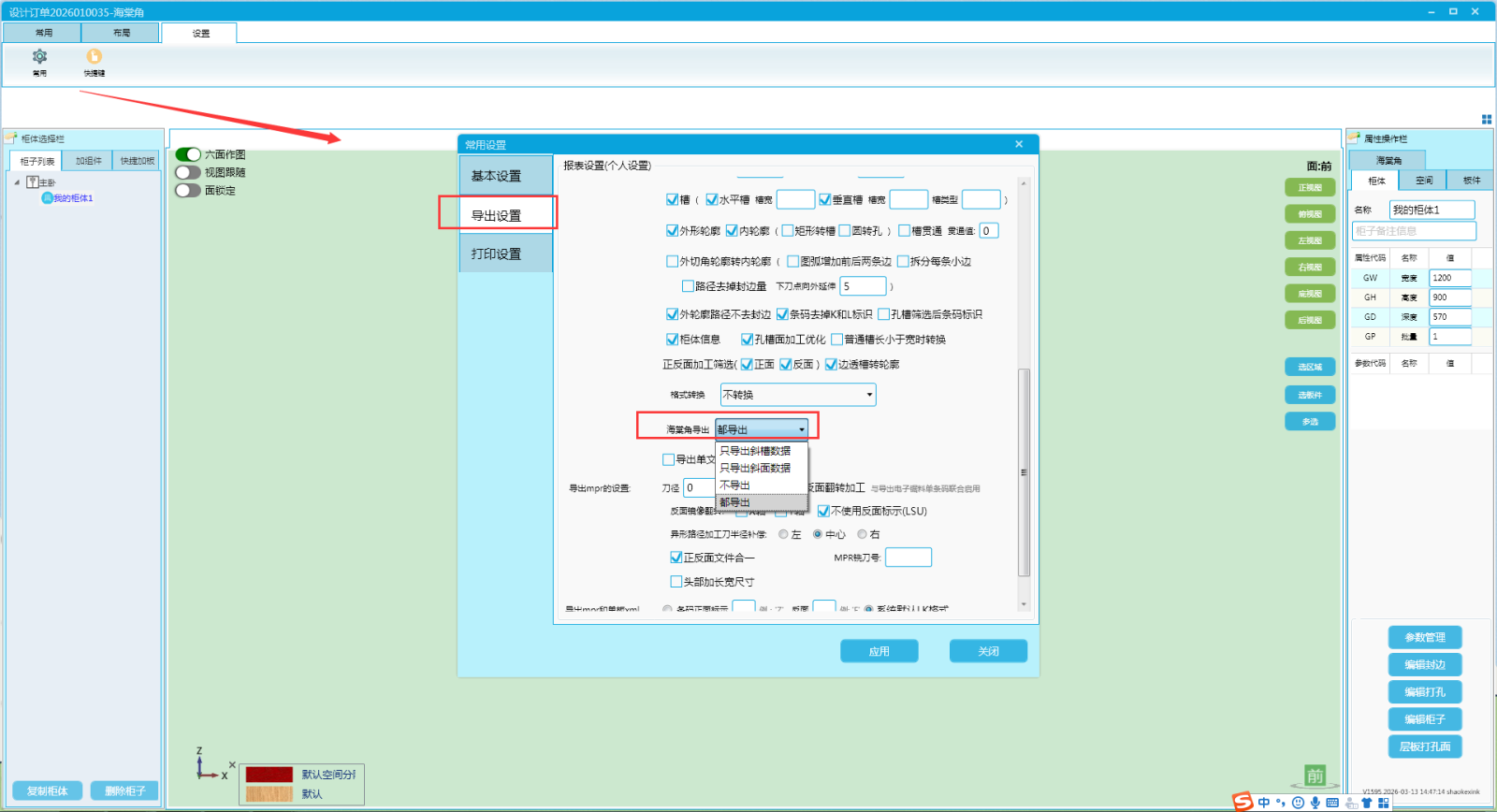
Task: Open the Sogou soft keyboard icon
Action: point(1332,803)
